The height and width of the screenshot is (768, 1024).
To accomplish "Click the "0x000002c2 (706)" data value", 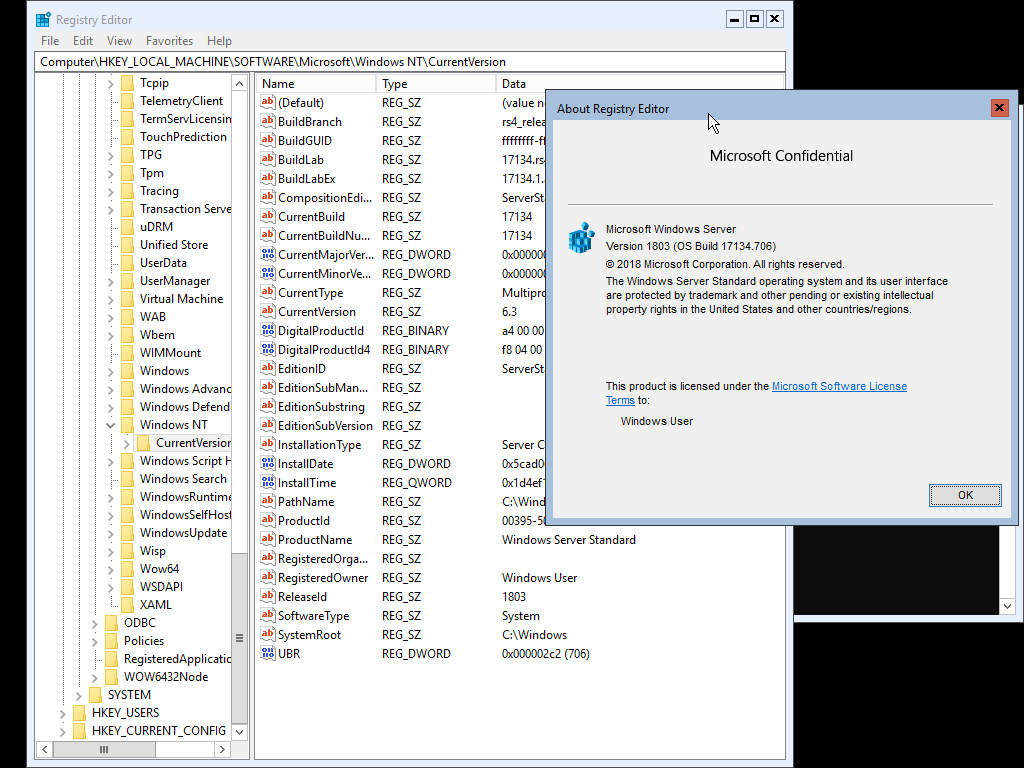I will click(545, 653).
